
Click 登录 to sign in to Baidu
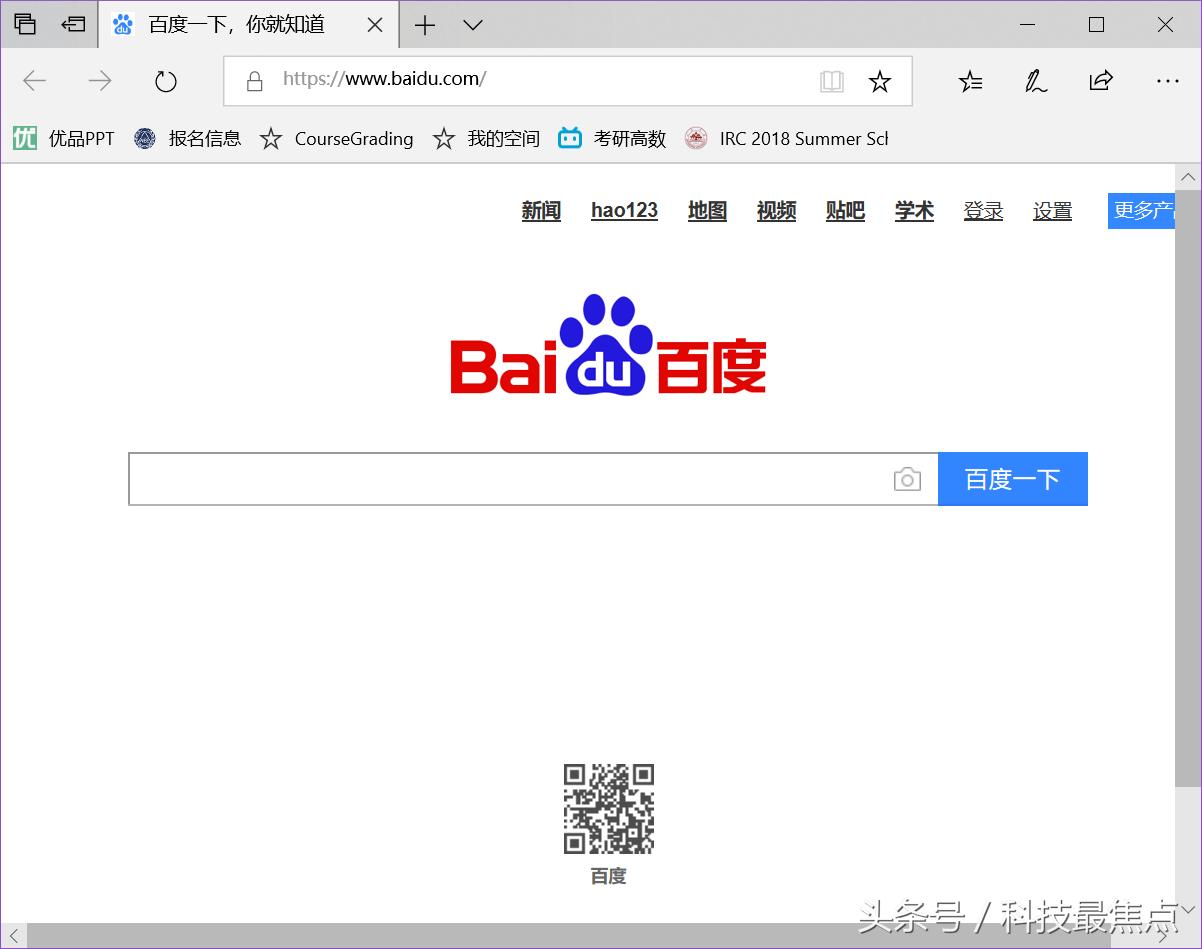pyautogui.click(x=983, y=211)
